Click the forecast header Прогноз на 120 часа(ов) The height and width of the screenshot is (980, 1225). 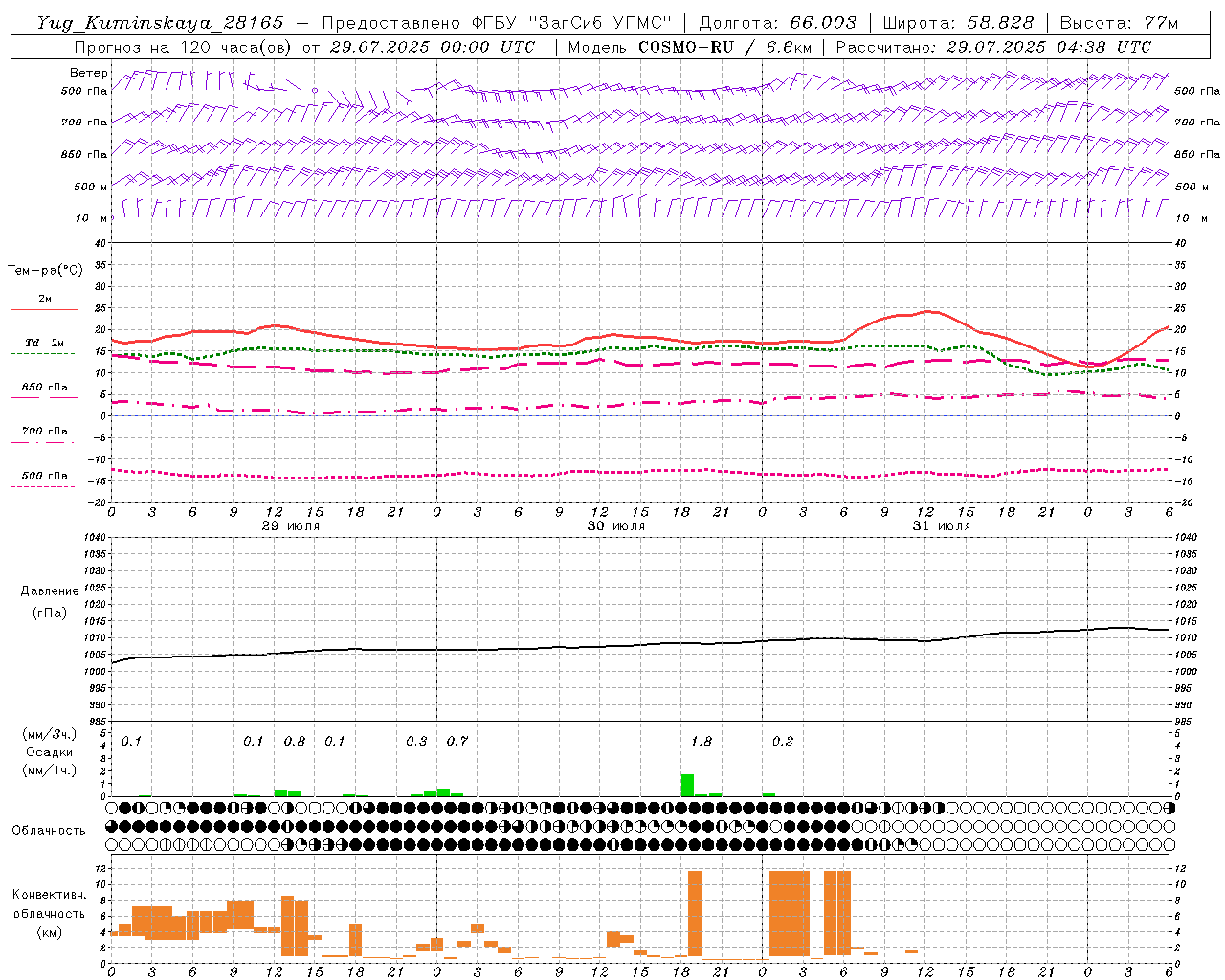[x=185, y=47]
